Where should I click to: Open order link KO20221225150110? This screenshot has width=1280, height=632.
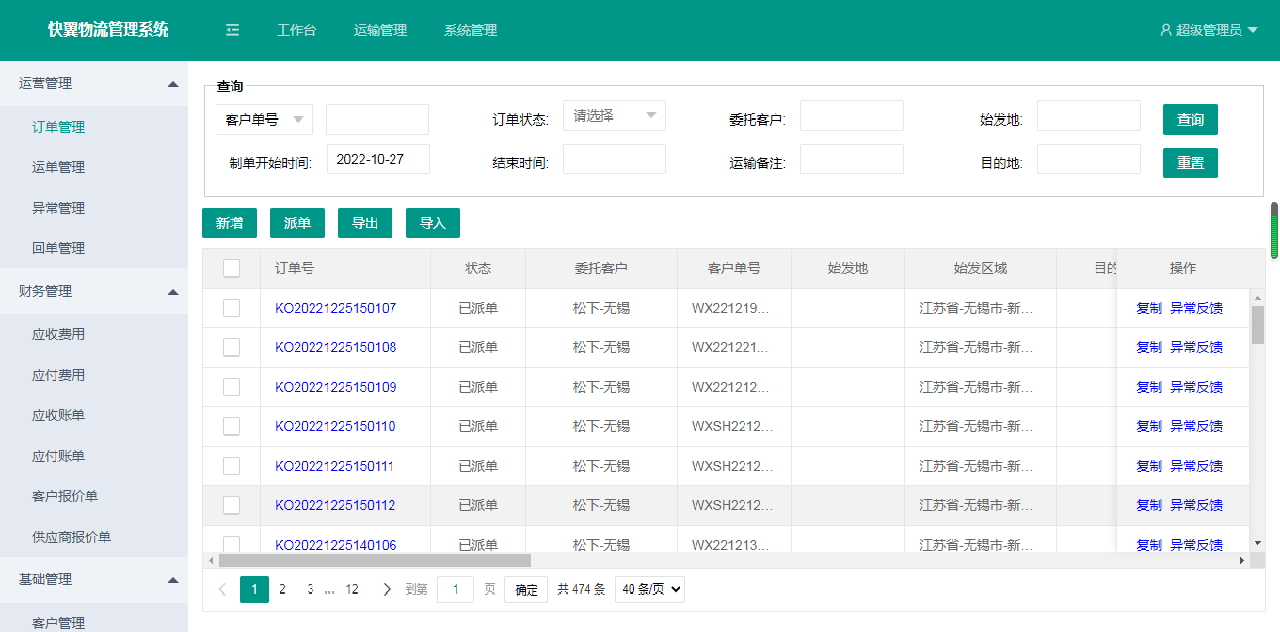335,426
